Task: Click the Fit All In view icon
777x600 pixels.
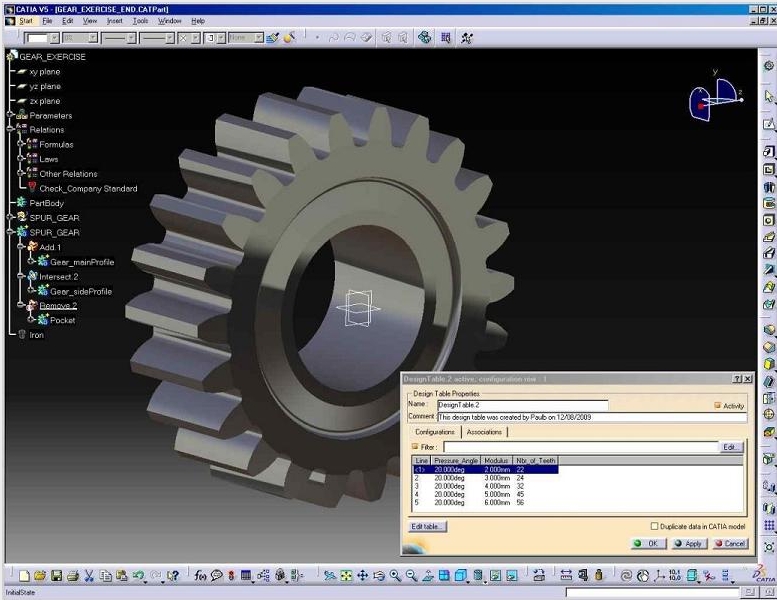Action: pyautogui.click(x=345, y=576)
